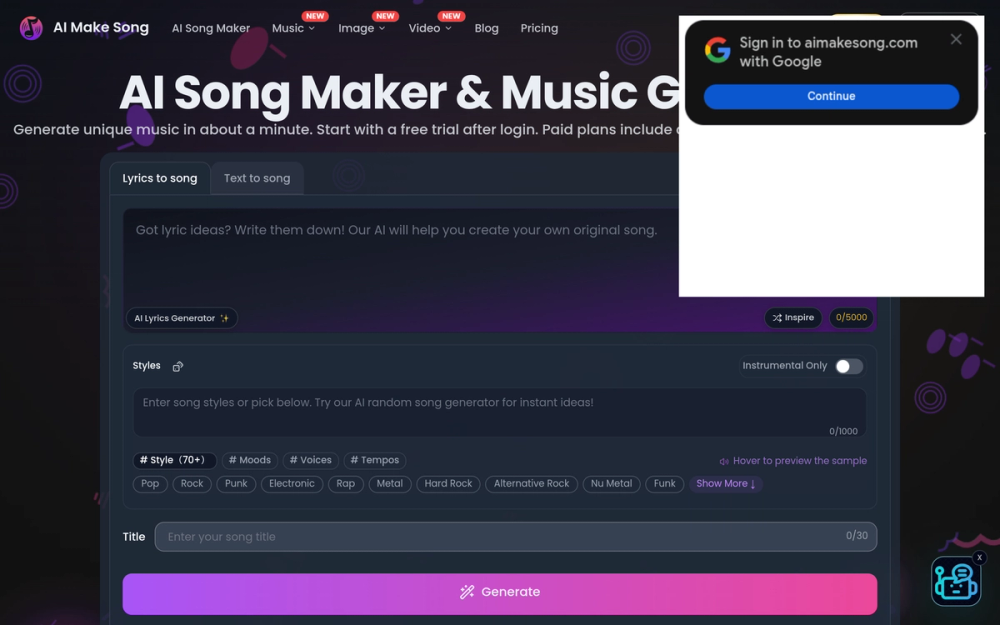
Task: Click the AI Make Song brand name
Action: click(101, 27)
